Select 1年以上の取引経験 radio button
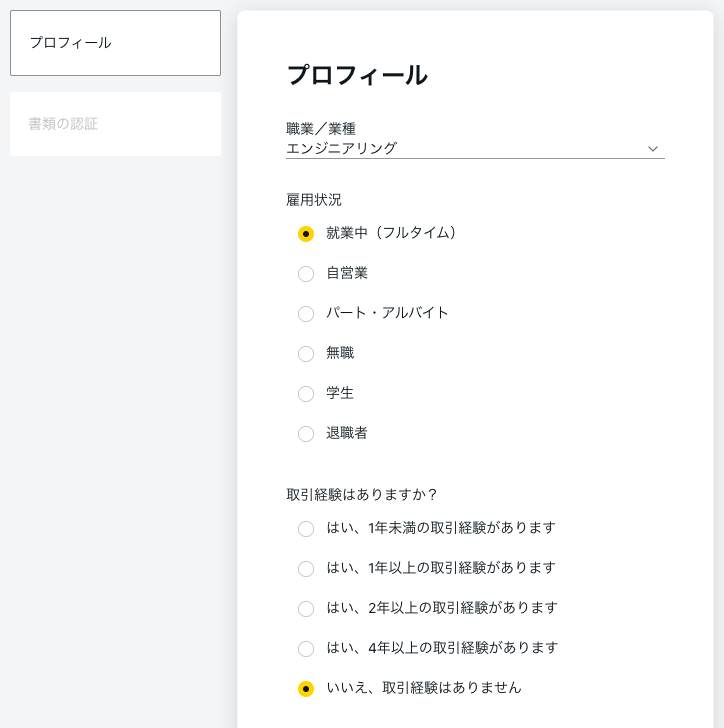 tap(306, 568)
